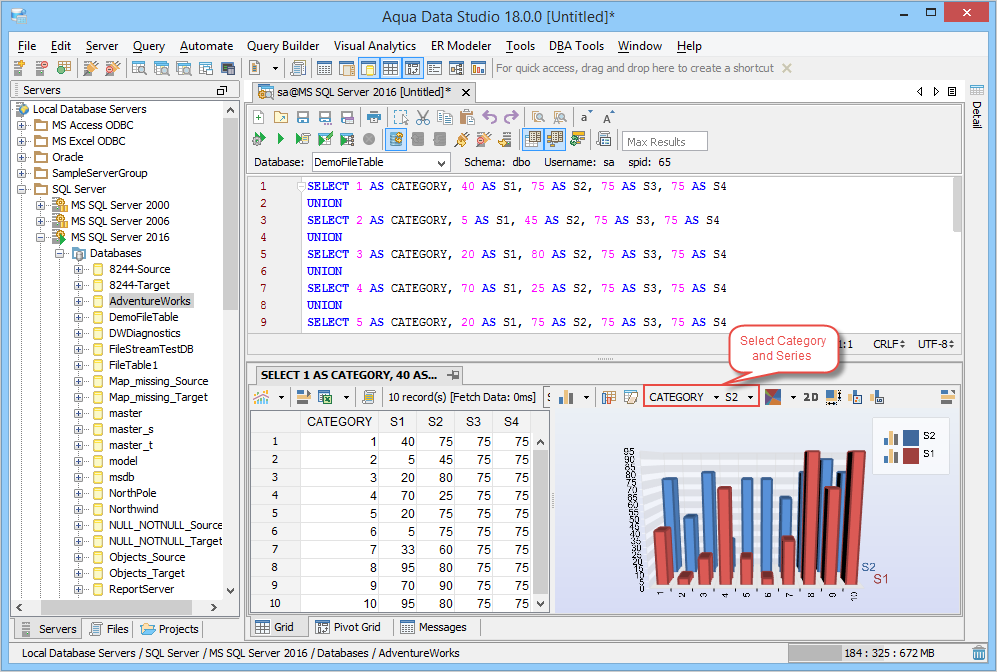Viewport: 997px width, 672px height.
Task: Toggle the table grid layout button in main toolbar
Action: point(390,68)
